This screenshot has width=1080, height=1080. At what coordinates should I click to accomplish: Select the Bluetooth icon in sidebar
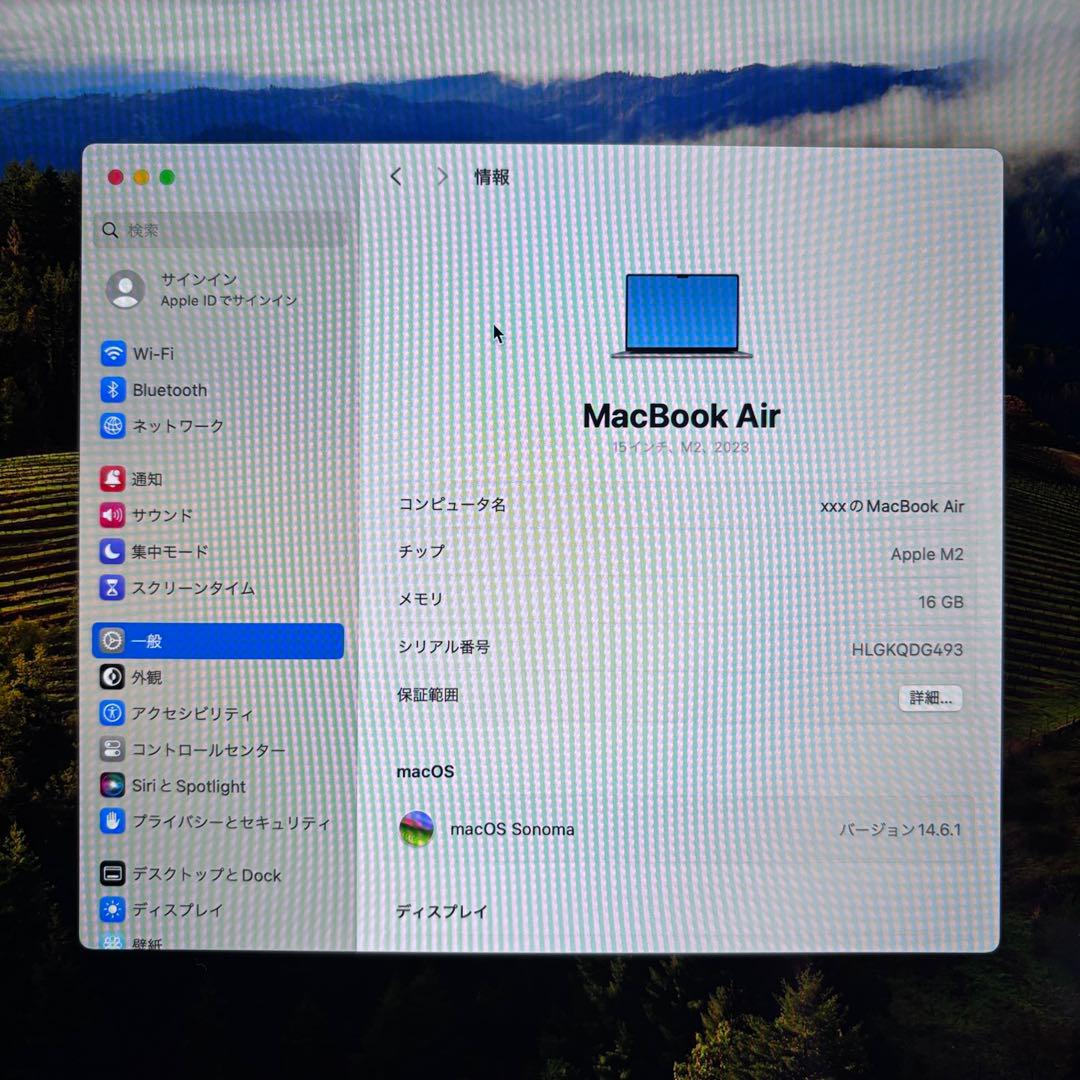pos(113,390)
